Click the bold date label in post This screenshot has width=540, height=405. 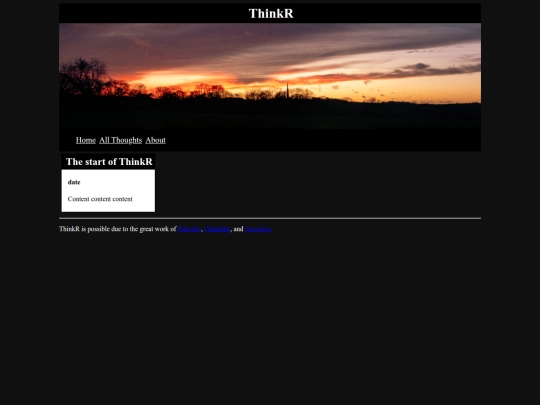pyautogui.click(x=74, y=182)
